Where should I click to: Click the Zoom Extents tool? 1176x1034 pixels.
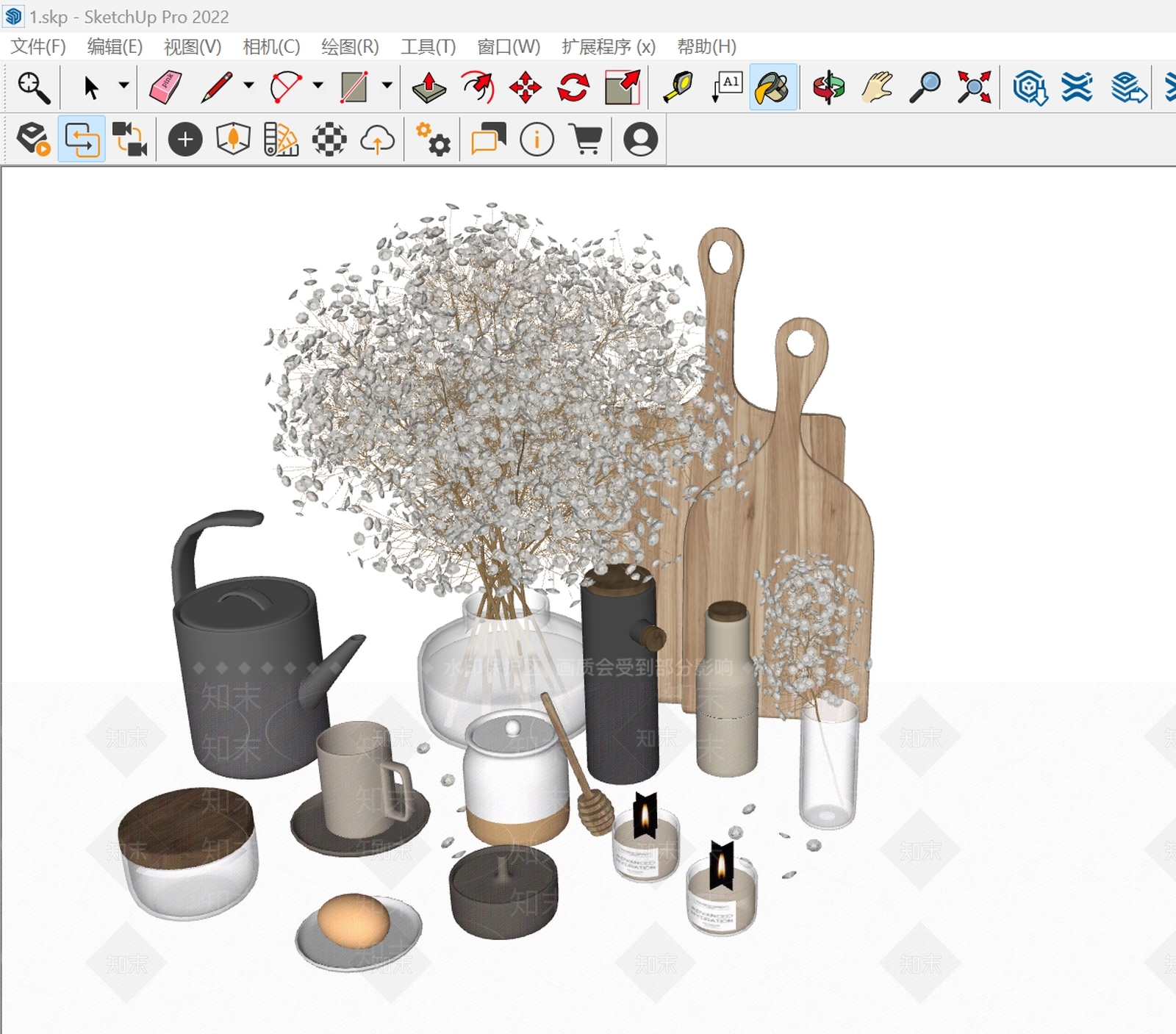(x=974, y=87)
